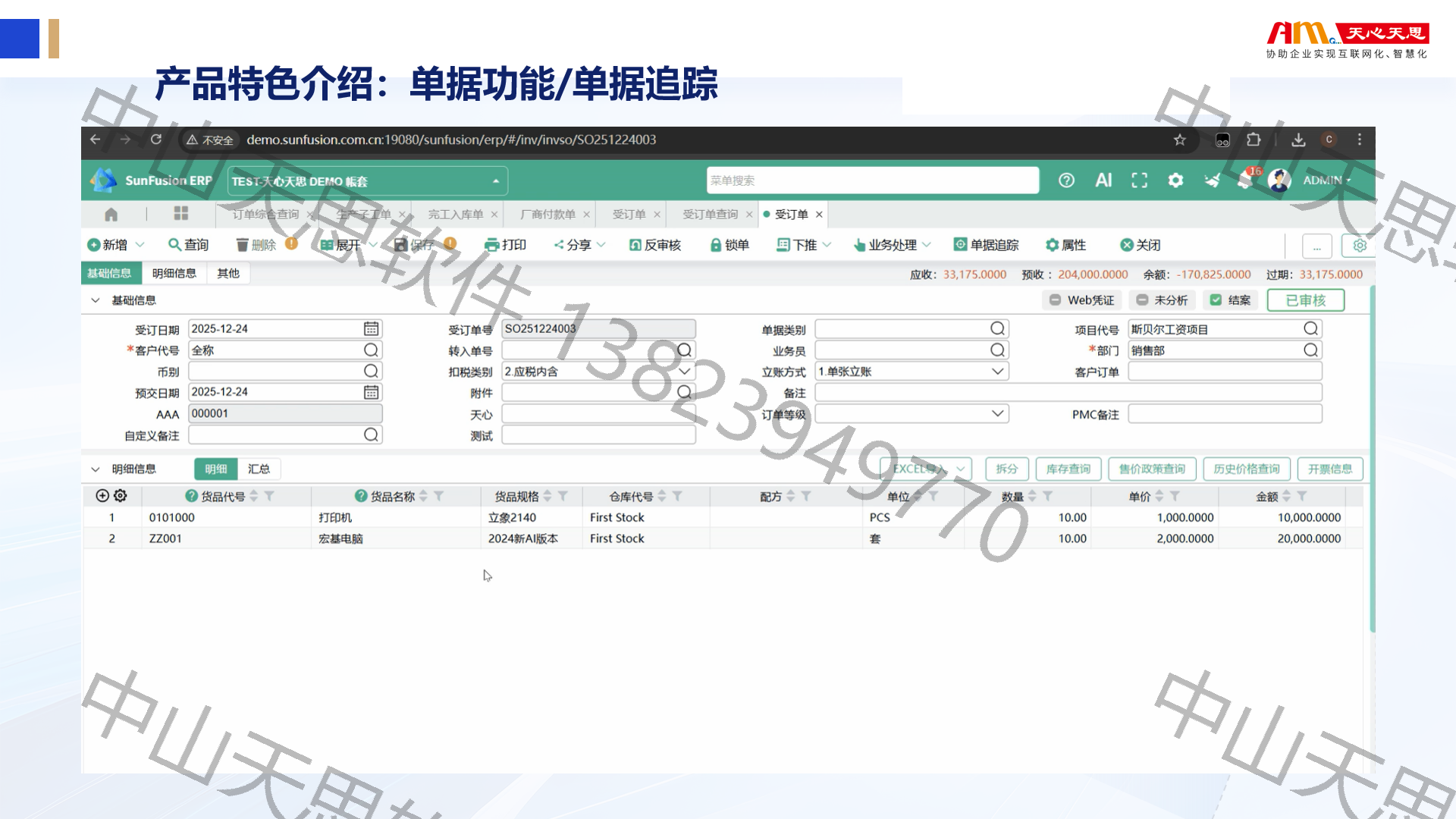Screen dimensions: 1456x819
Task: Collapse the 基础信息 section chevron
Action: pos(96,300)
